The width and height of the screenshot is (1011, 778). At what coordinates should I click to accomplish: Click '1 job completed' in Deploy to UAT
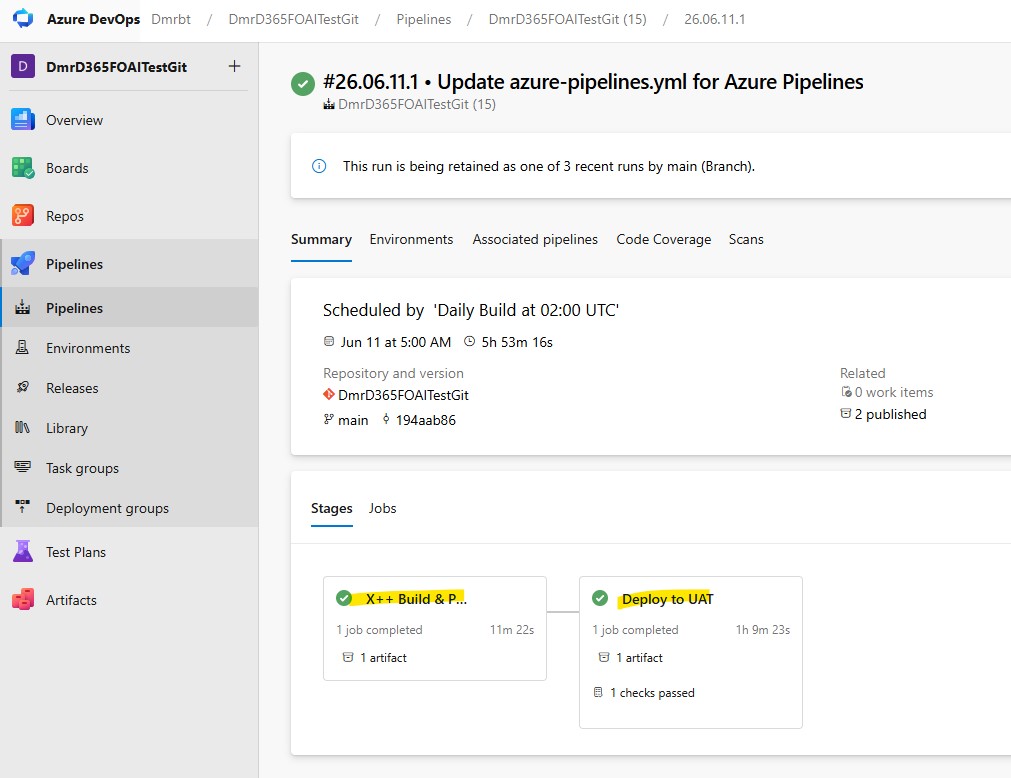635,630
